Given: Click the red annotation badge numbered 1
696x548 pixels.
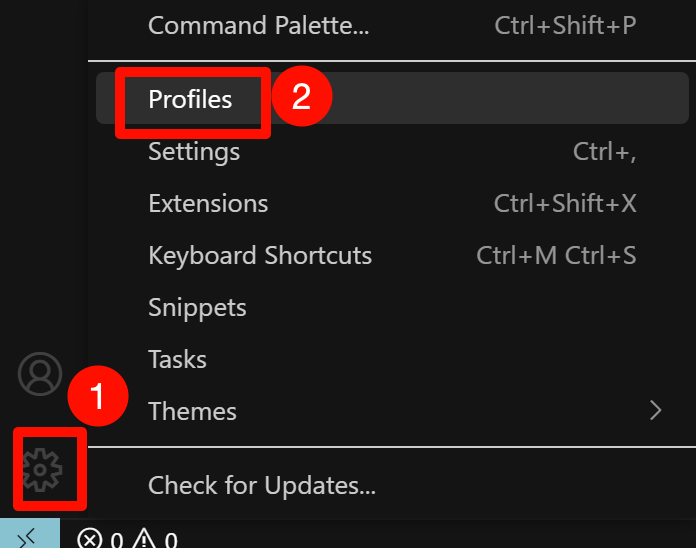Looking at the screenshot, I should (x=98, y=396).
